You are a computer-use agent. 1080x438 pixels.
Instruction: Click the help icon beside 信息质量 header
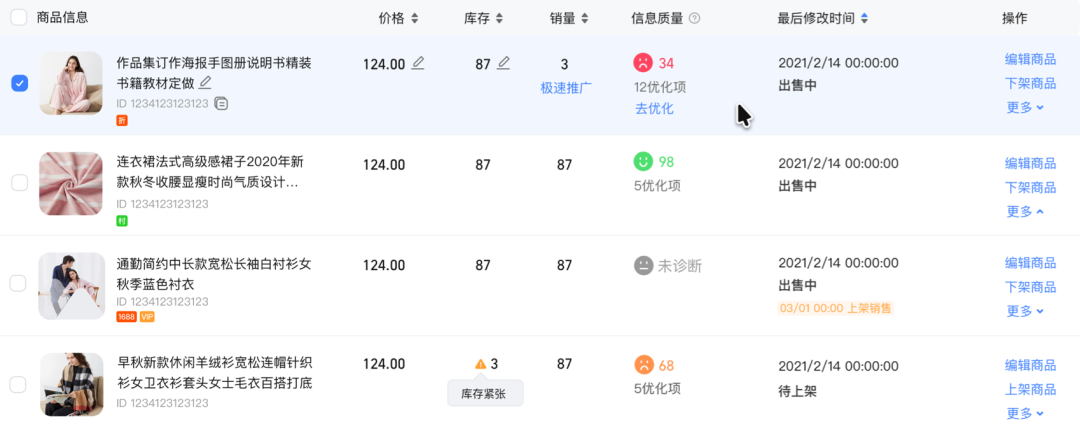[x=695, y=18]
